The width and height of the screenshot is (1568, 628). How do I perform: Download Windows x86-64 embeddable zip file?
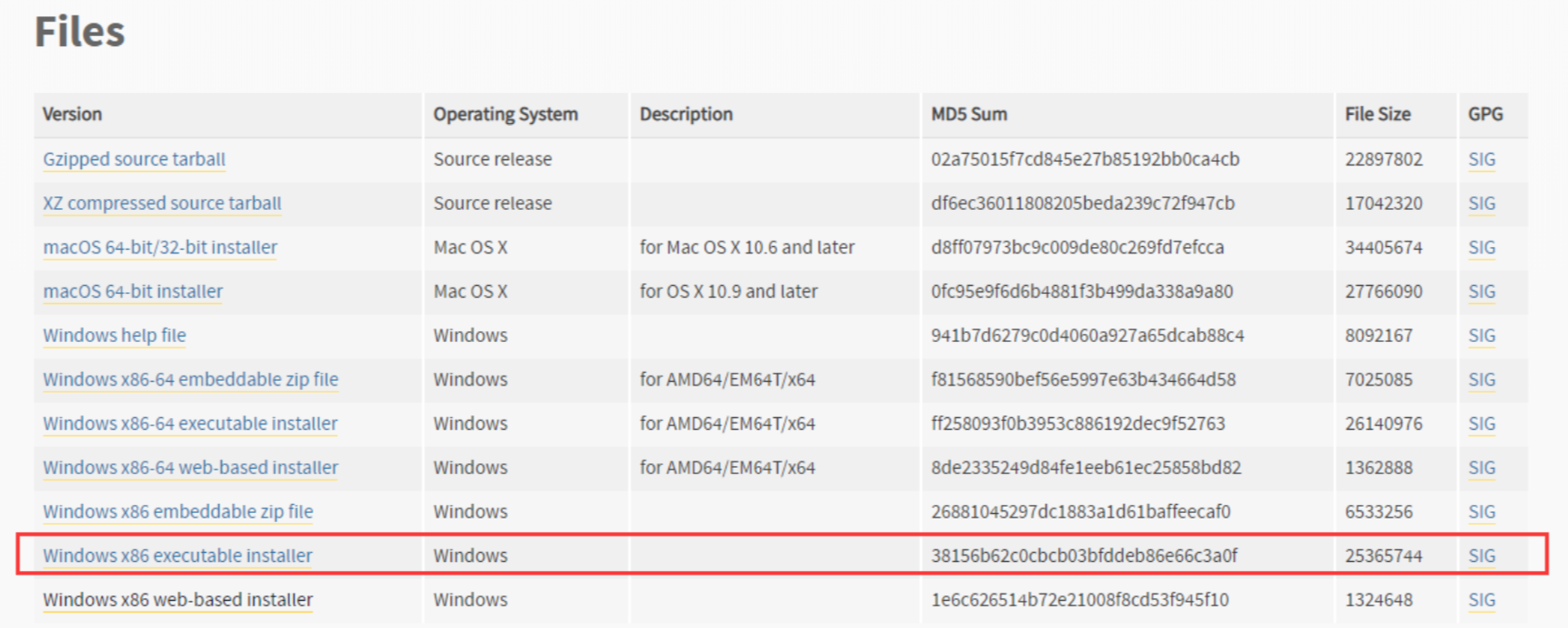pos(191,380)
